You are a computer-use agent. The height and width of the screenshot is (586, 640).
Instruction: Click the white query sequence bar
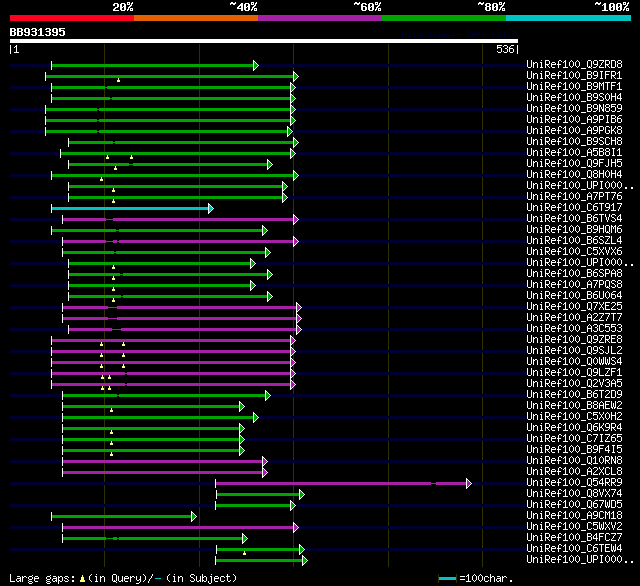pyautogui.click(x=264, y=41)
